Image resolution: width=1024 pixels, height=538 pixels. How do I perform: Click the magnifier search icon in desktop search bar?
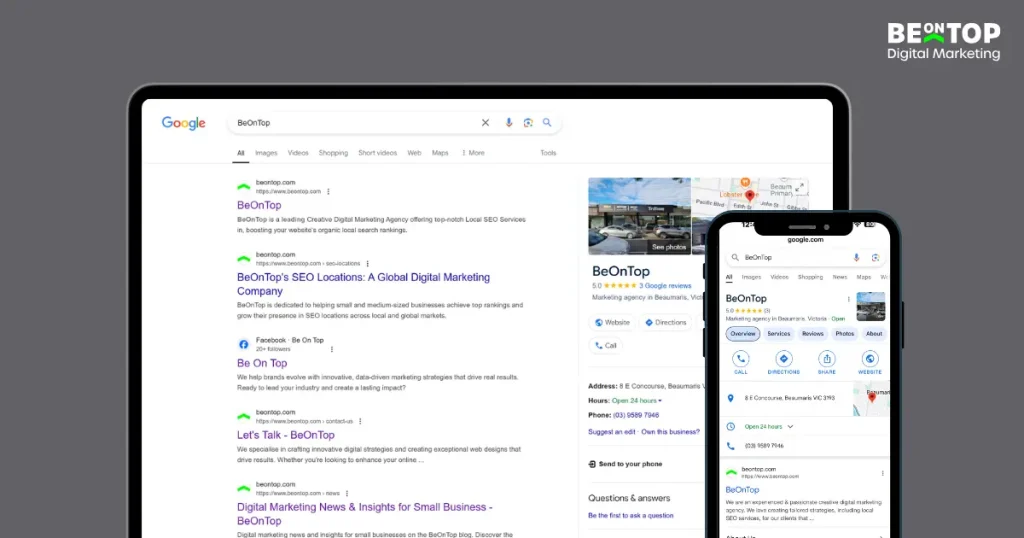pyautogui.click(x=547, y=123)
